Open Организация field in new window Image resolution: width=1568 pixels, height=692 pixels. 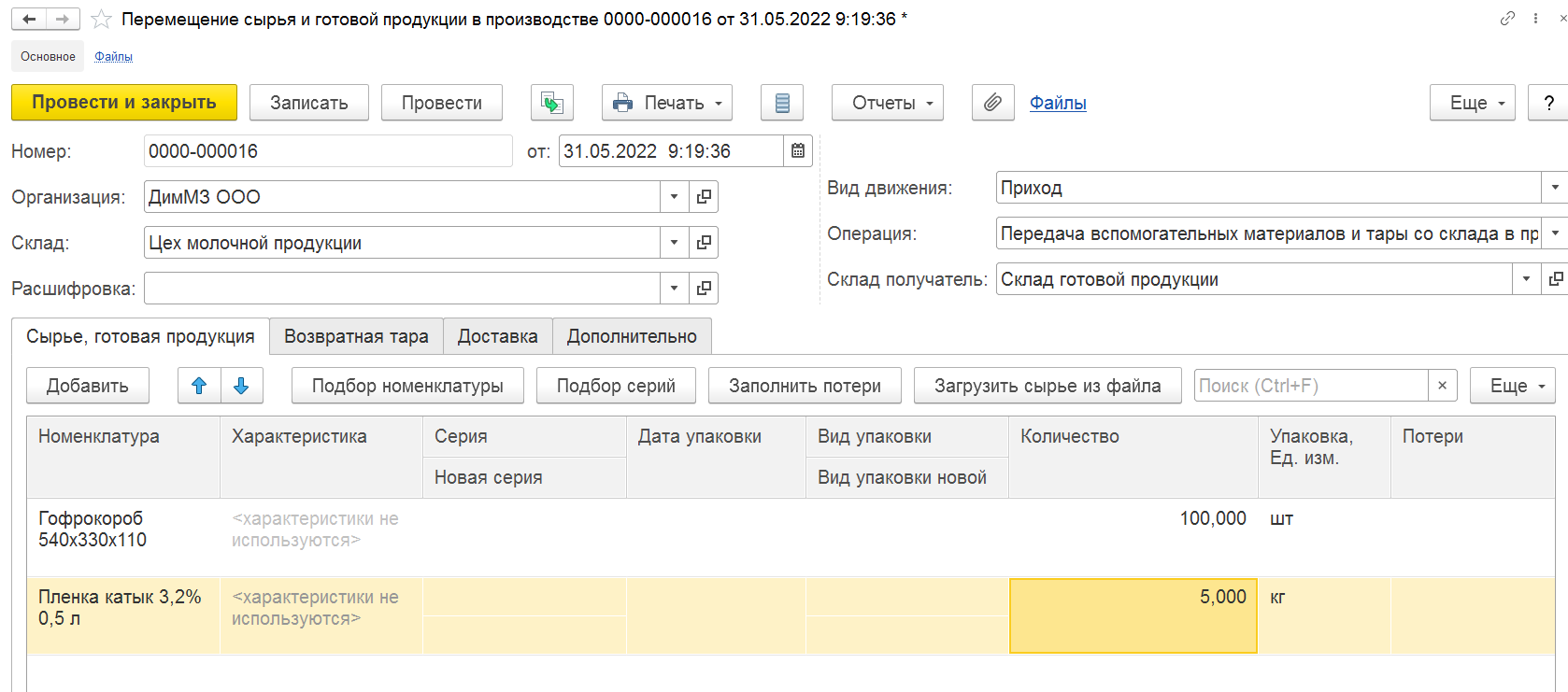[704, 197]
